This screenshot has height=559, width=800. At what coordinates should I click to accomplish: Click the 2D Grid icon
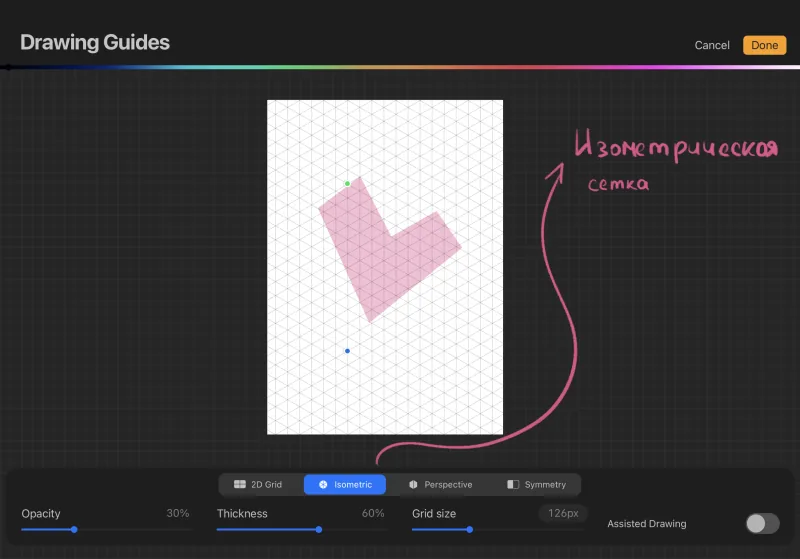tap(240, 484)
